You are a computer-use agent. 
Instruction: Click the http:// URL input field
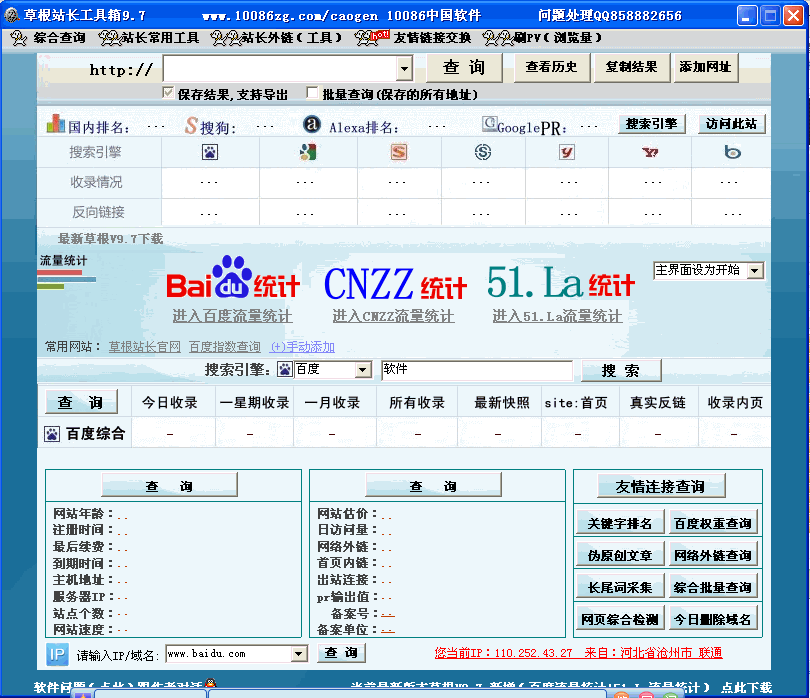point(281,68)
